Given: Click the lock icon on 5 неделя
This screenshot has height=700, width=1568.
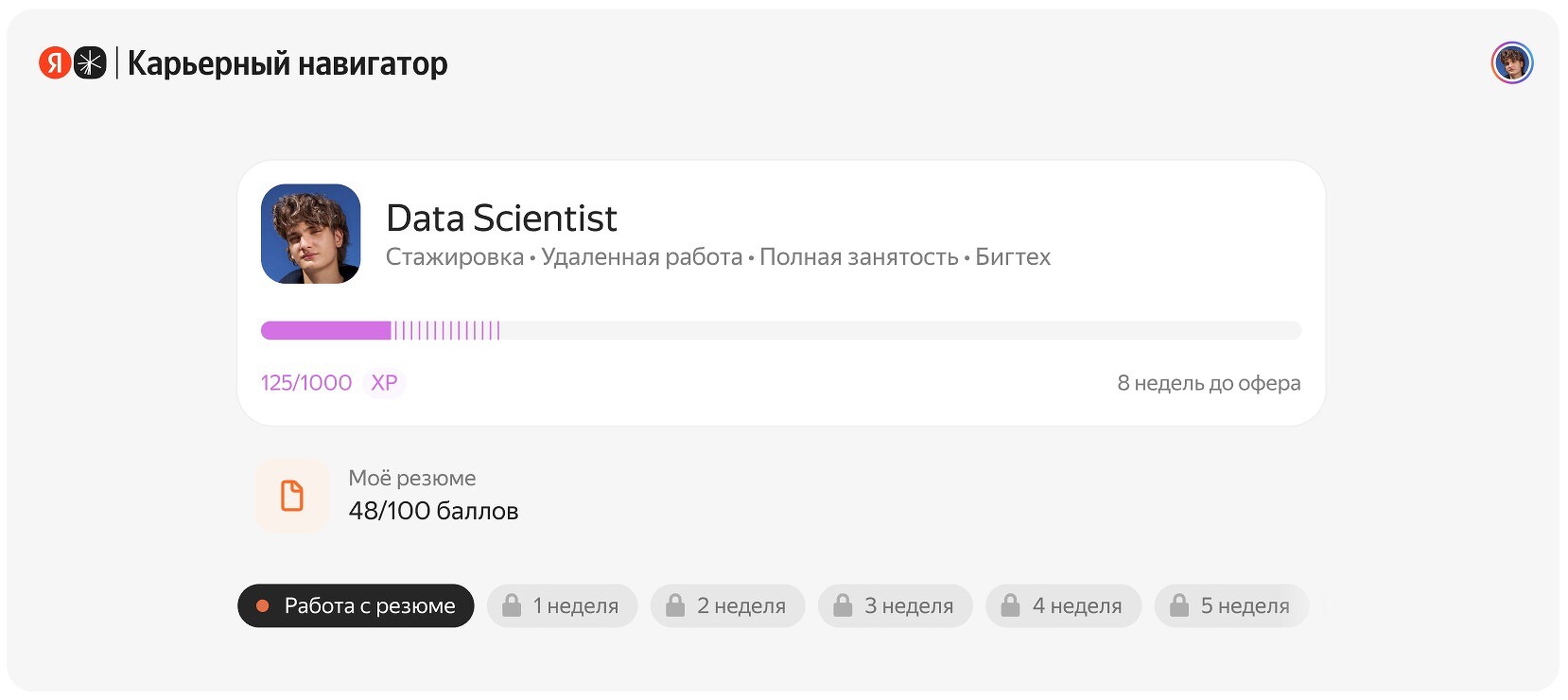Looking at the screenshot, I should click(x=1179, y=605).
